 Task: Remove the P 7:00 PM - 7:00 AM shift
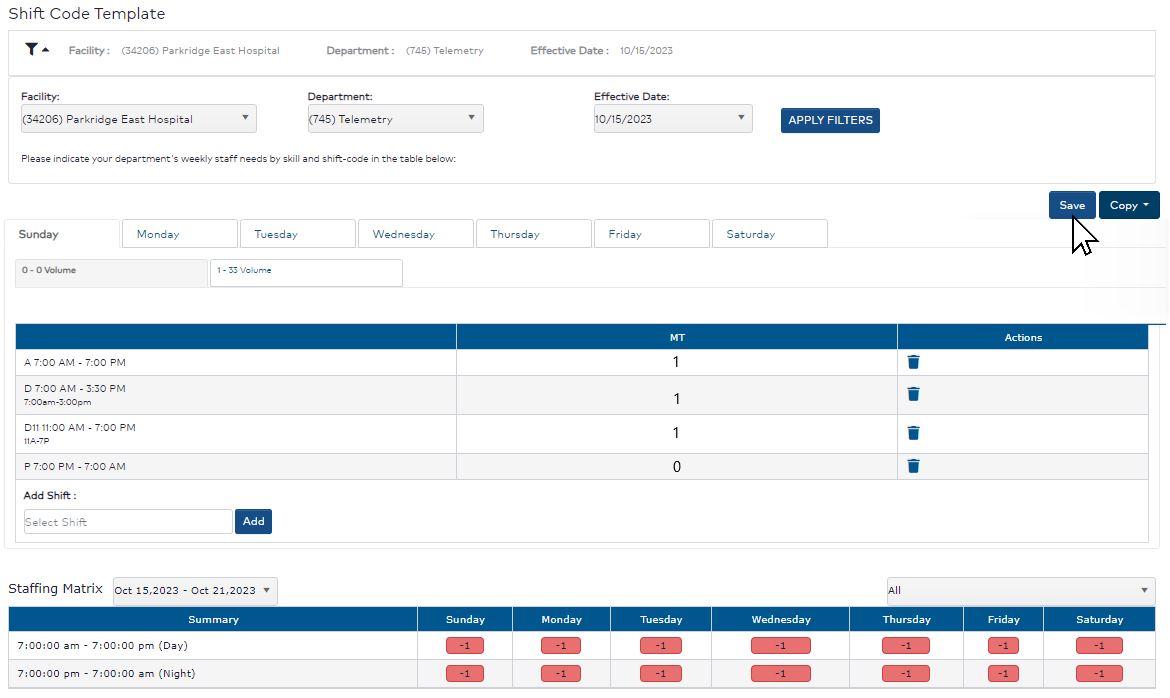[913, 465]
